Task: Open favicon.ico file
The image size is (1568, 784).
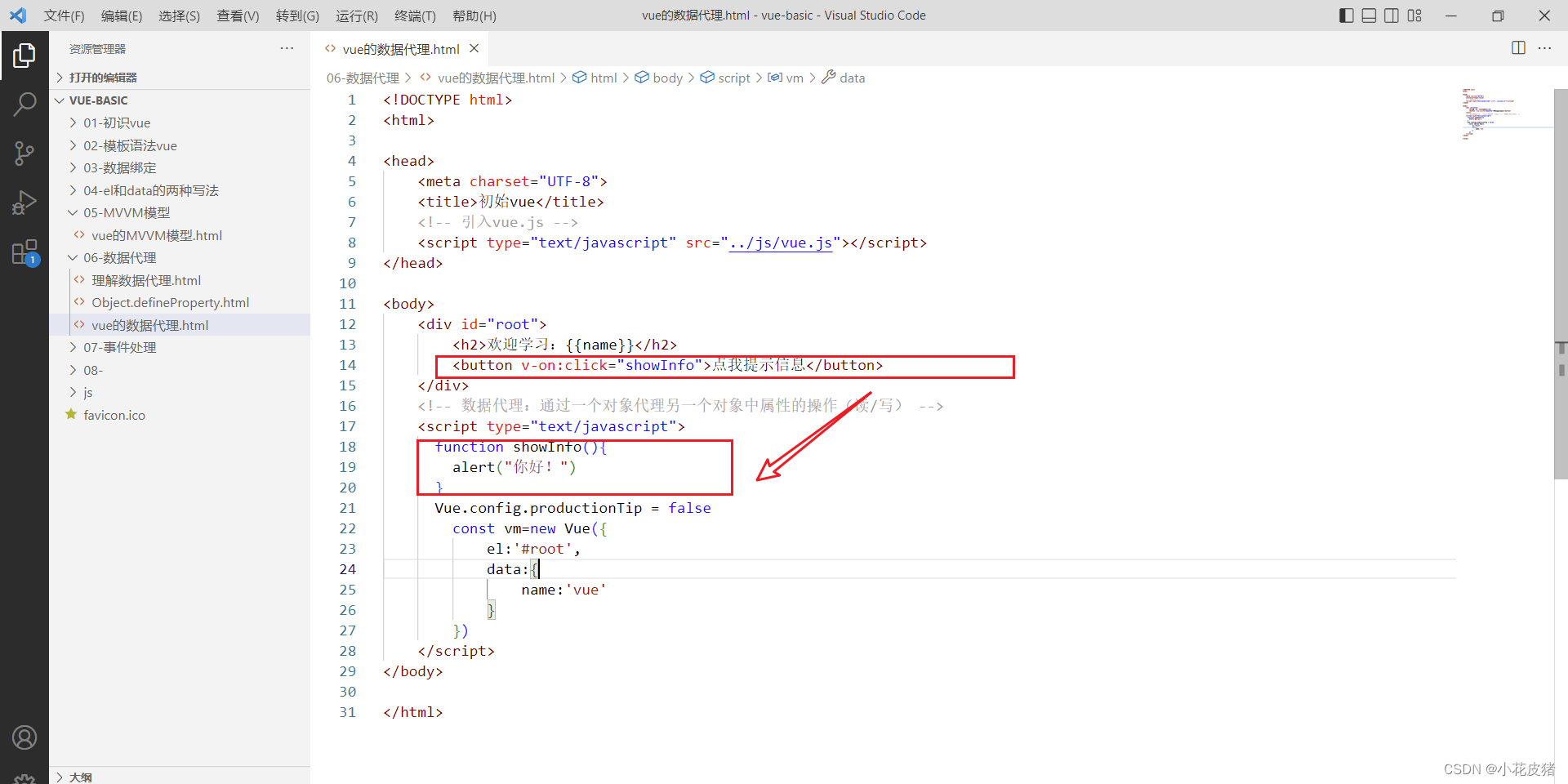Action: 180,415
